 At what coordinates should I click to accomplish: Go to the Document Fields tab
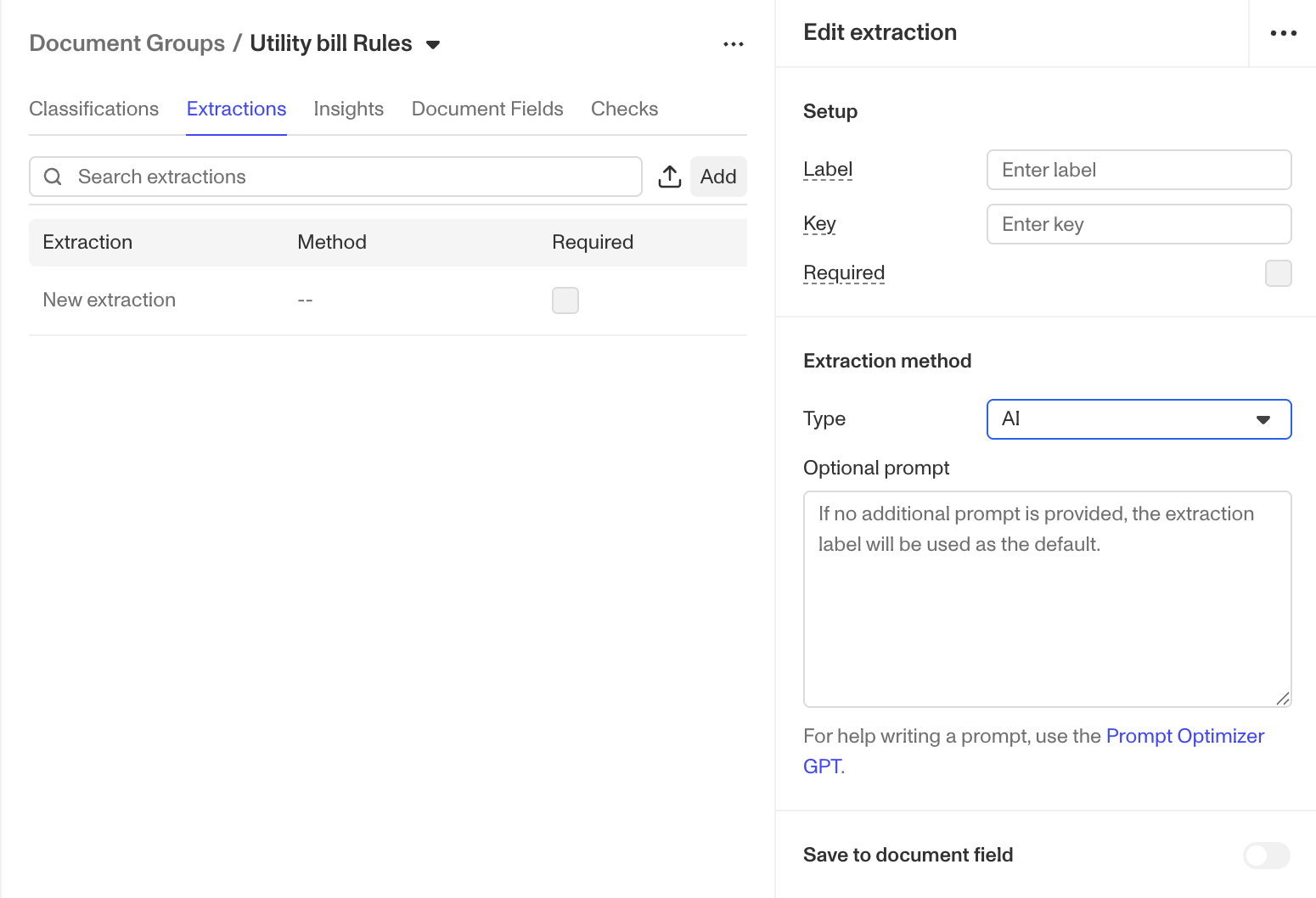point(487,109)
